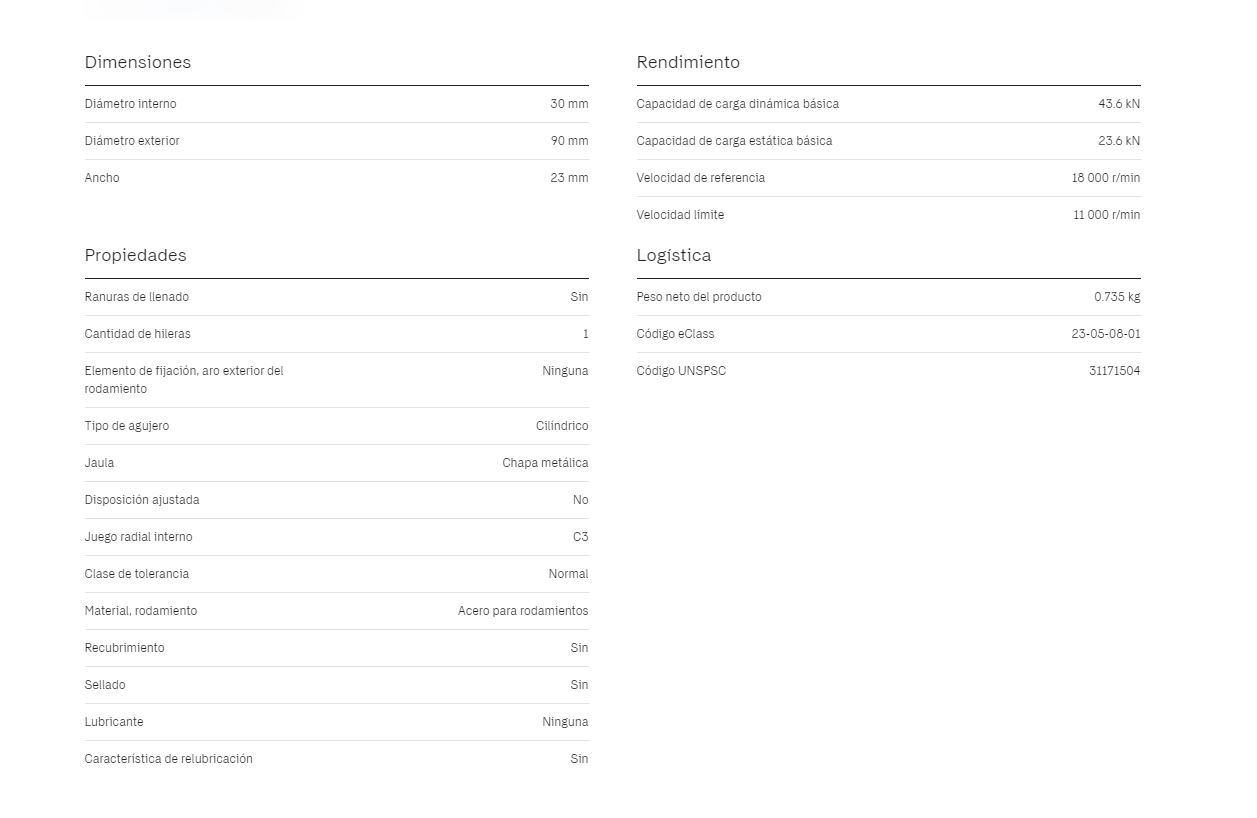Click the Dimensiones section heading
This screenshot has width=1257, height=818.
(x=137, y=62)
